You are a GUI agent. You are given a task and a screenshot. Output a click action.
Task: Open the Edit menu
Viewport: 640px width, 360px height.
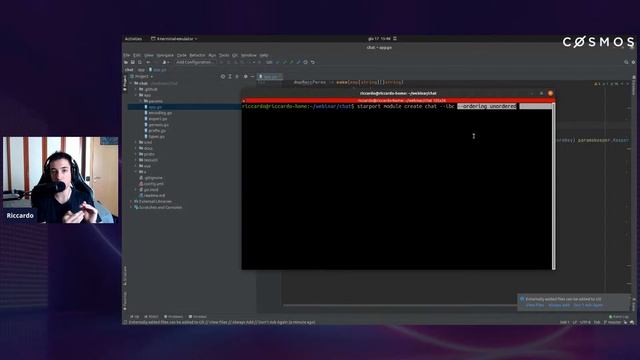[x=137, y=55]
